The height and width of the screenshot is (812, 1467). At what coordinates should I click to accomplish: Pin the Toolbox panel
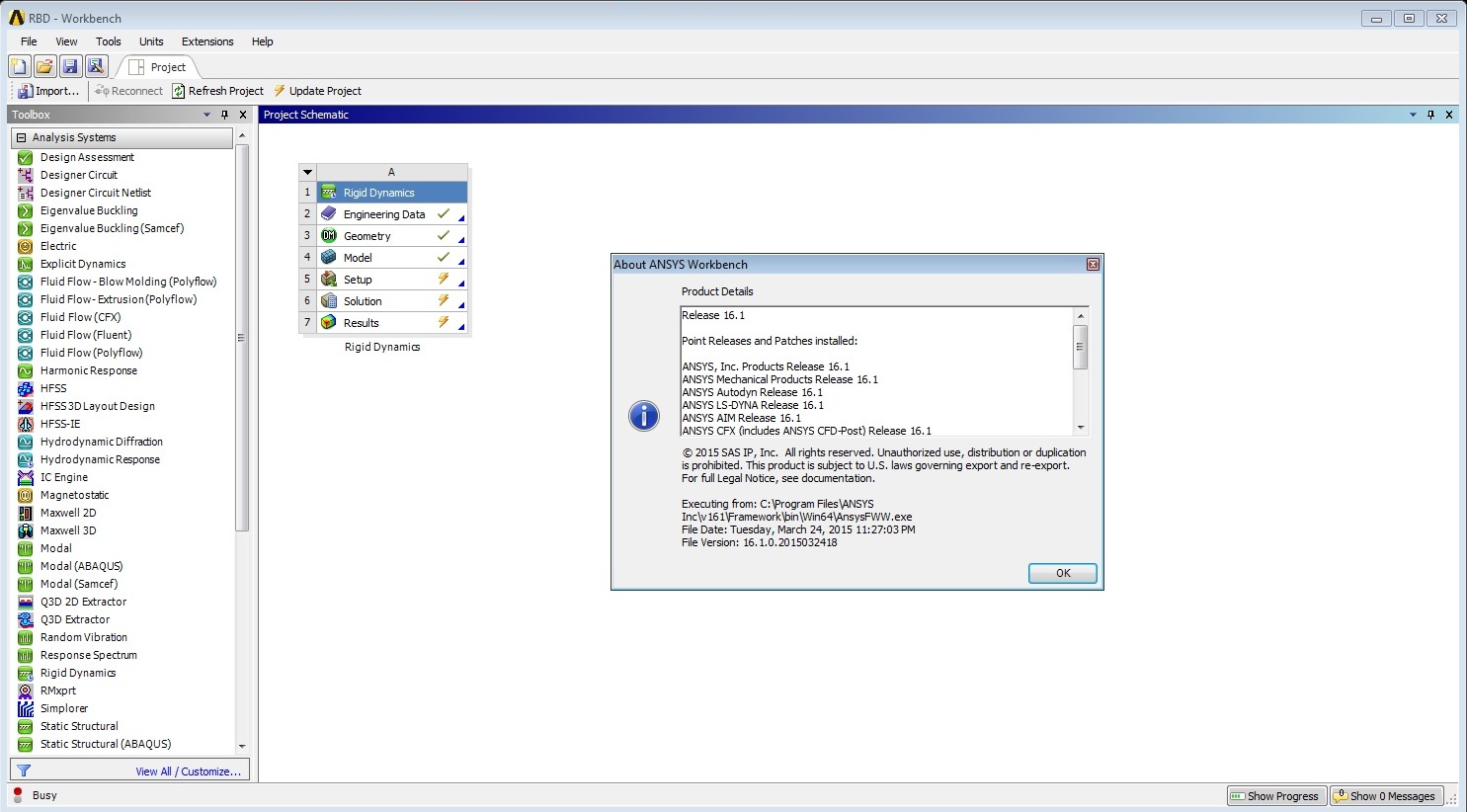(225, 115)
